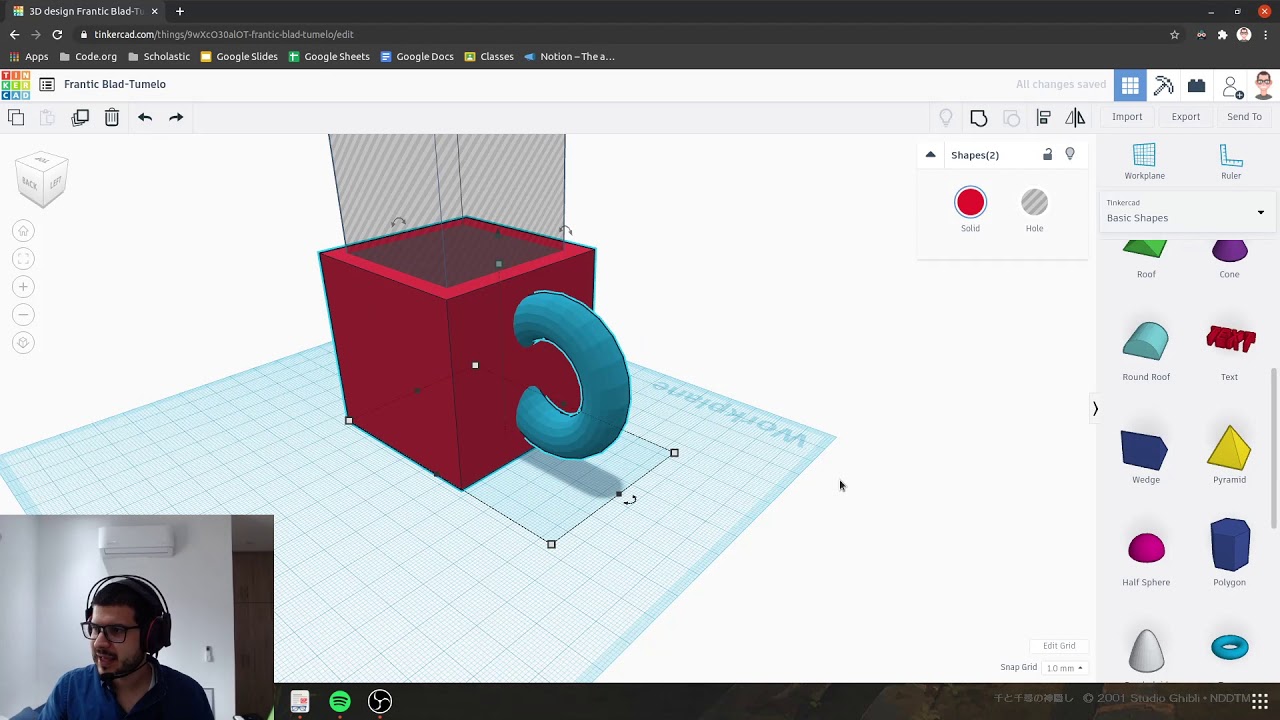Click the add collaborator person icon
The height and width of the screenshot is (720, 1280).
pos(1233,87)
